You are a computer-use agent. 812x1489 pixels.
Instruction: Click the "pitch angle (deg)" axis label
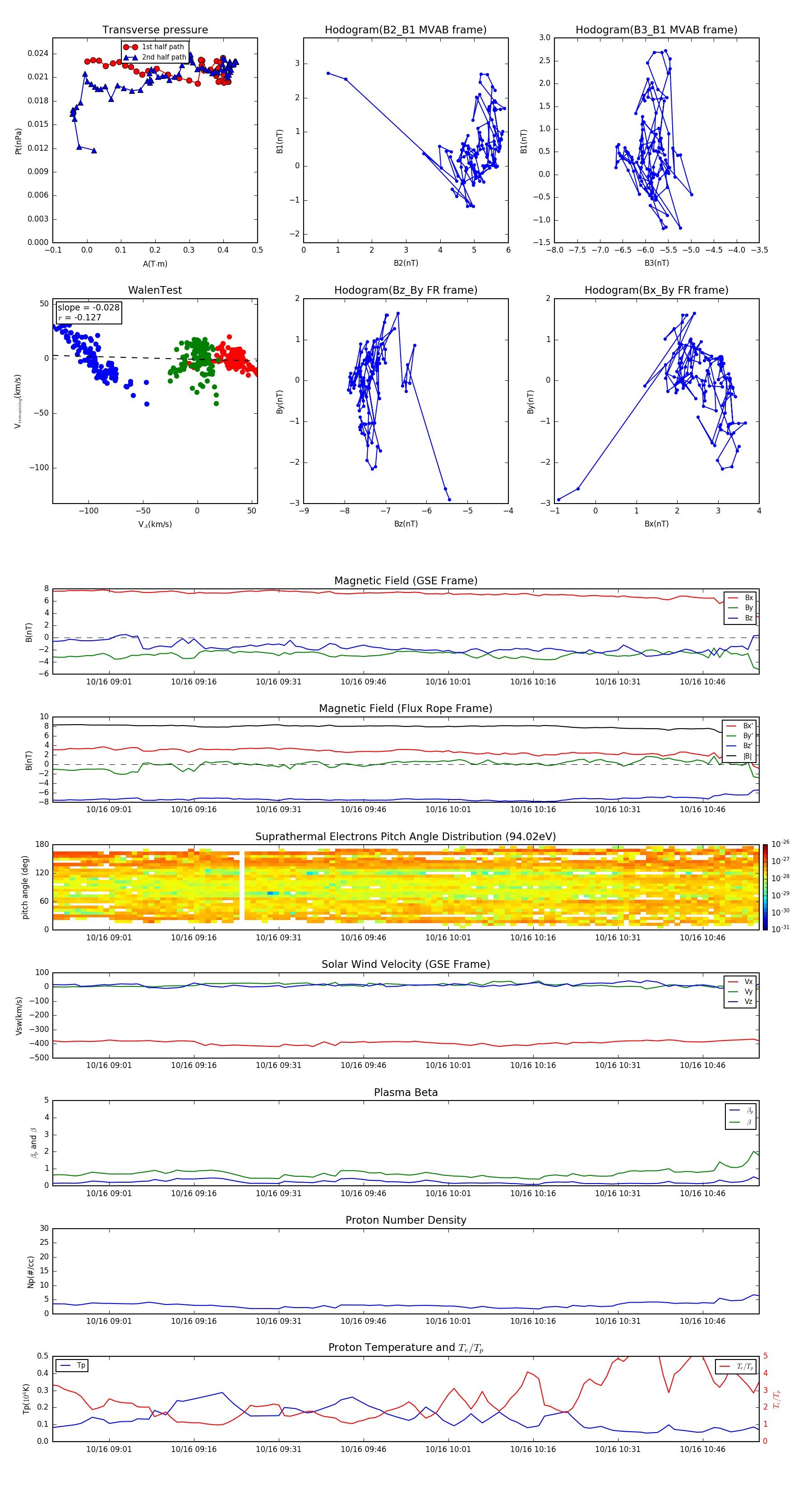coord(25,887)
